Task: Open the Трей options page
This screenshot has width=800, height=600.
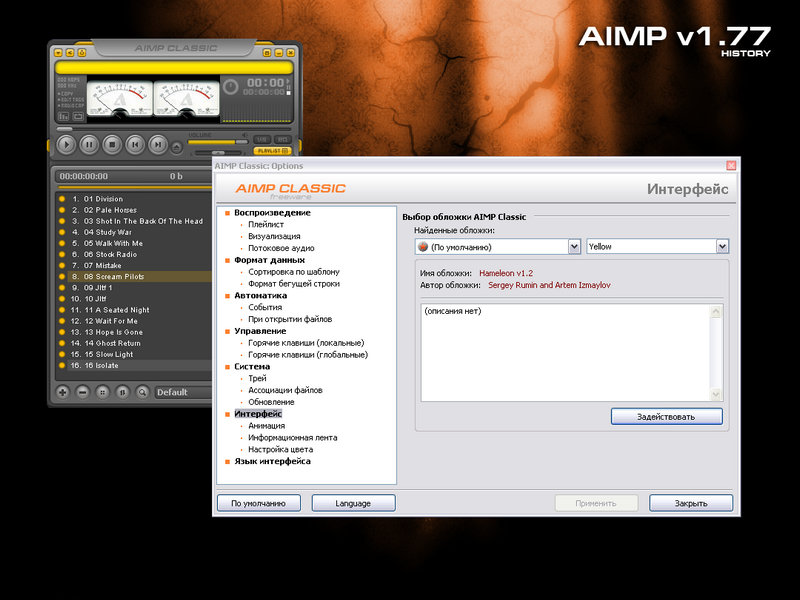Action: coord(257,378)
